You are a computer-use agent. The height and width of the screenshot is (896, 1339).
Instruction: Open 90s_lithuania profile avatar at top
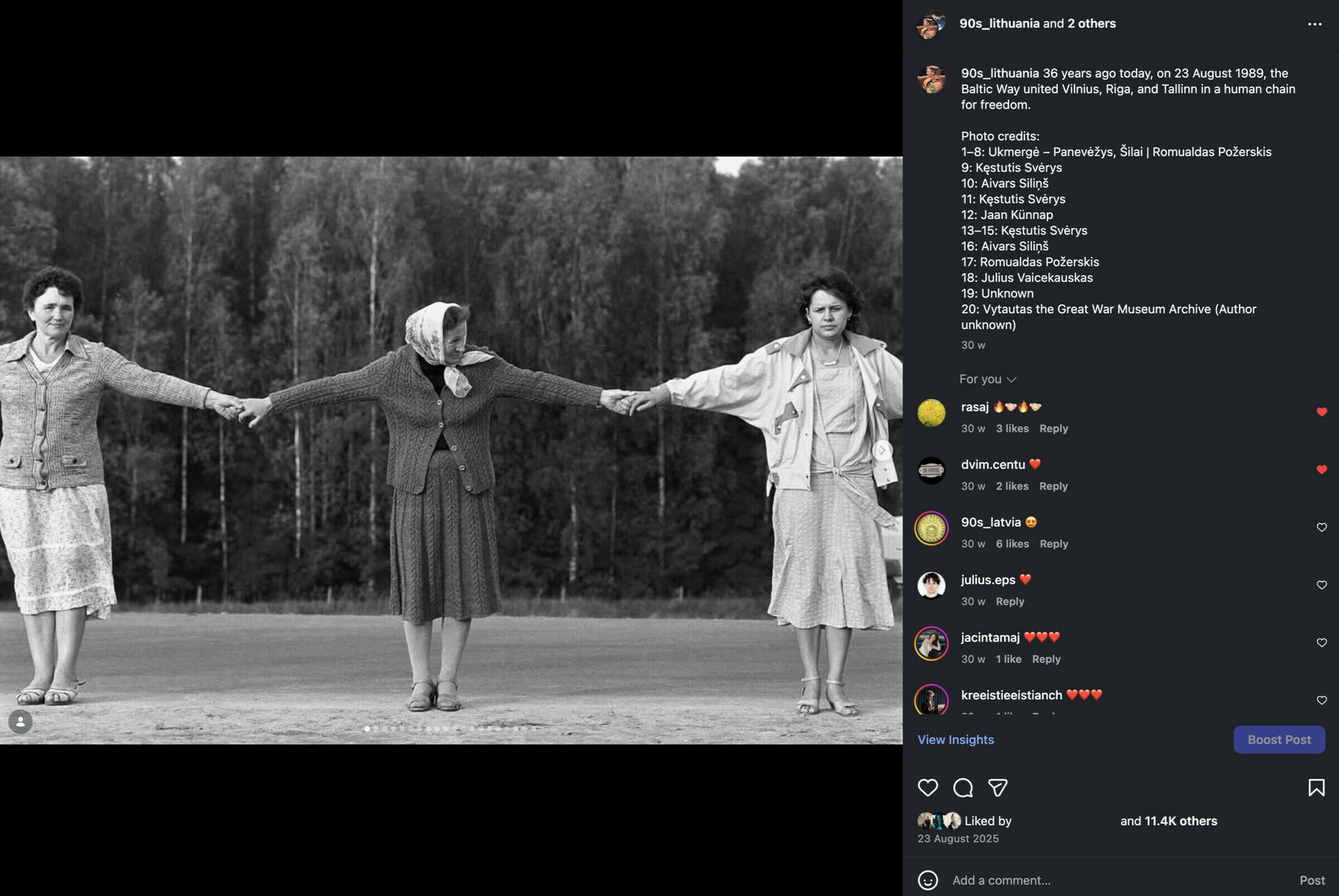[932, 23]
